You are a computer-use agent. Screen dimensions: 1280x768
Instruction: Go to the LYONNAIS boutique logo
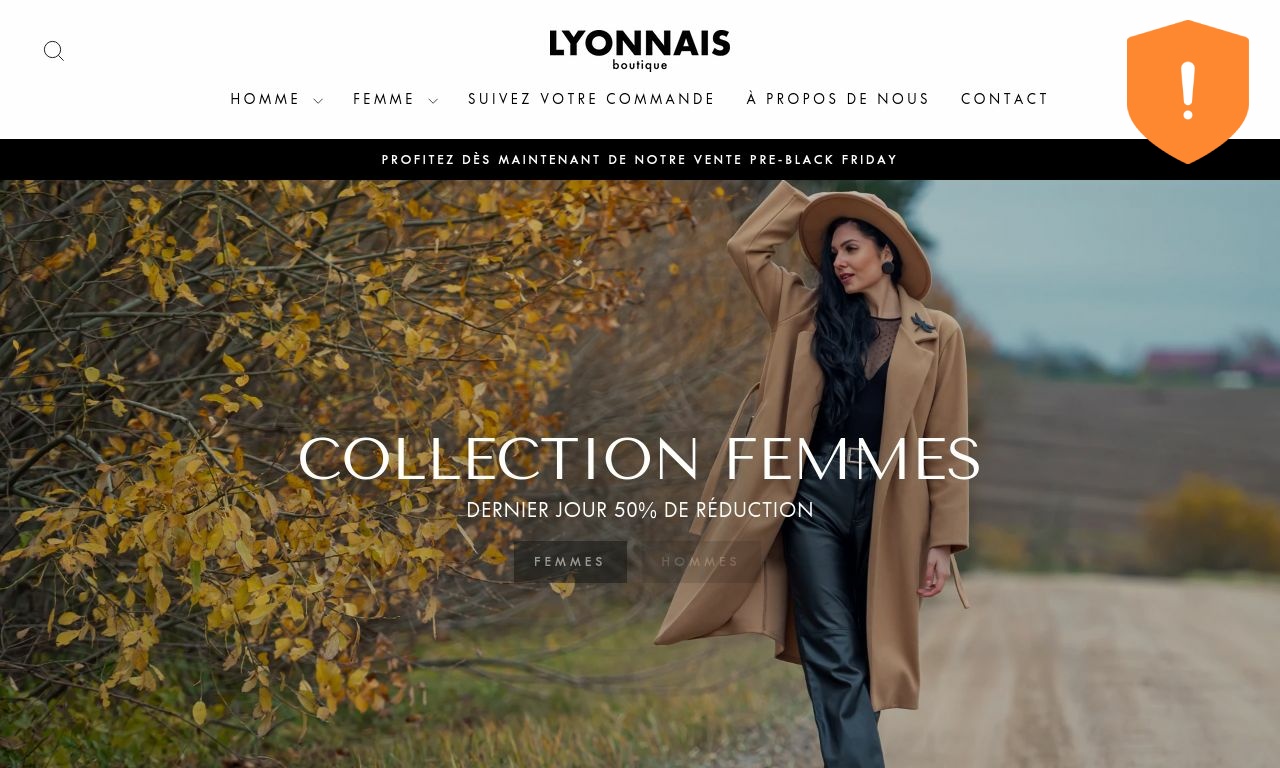tap(640, 50)
